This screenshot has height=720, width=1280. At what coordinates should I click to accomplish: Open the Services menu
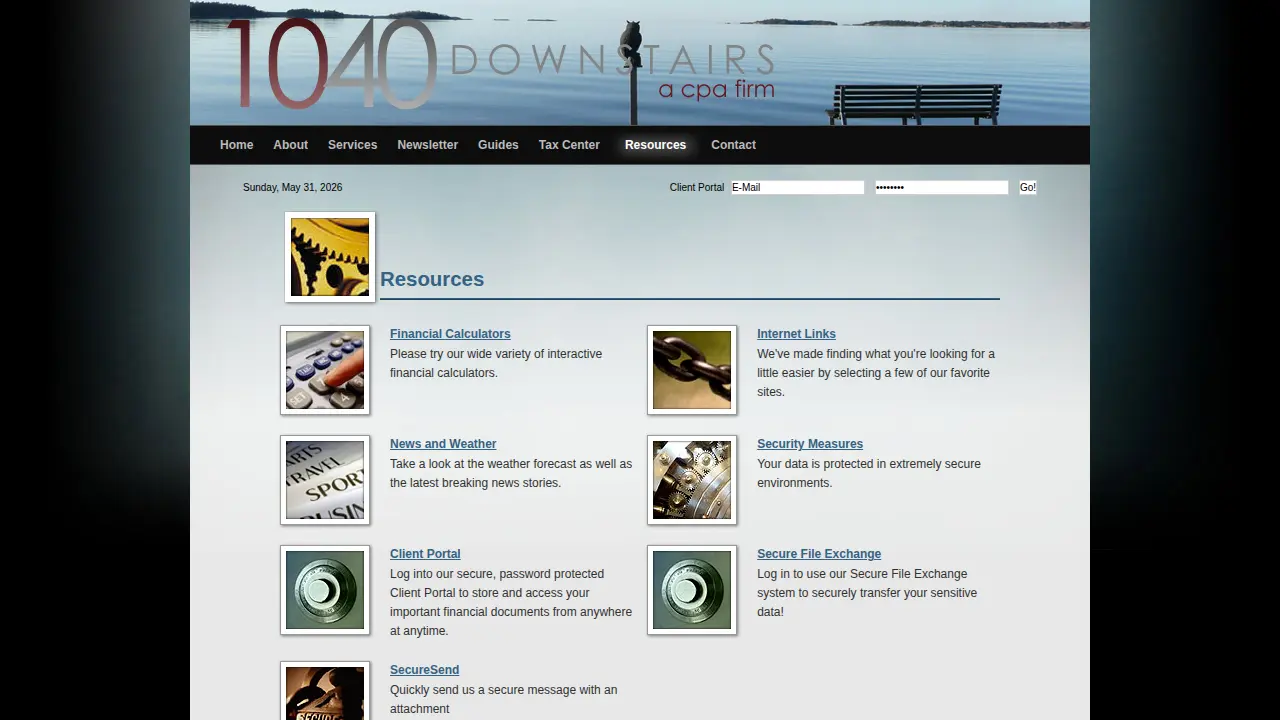click(x=352, y=145)
